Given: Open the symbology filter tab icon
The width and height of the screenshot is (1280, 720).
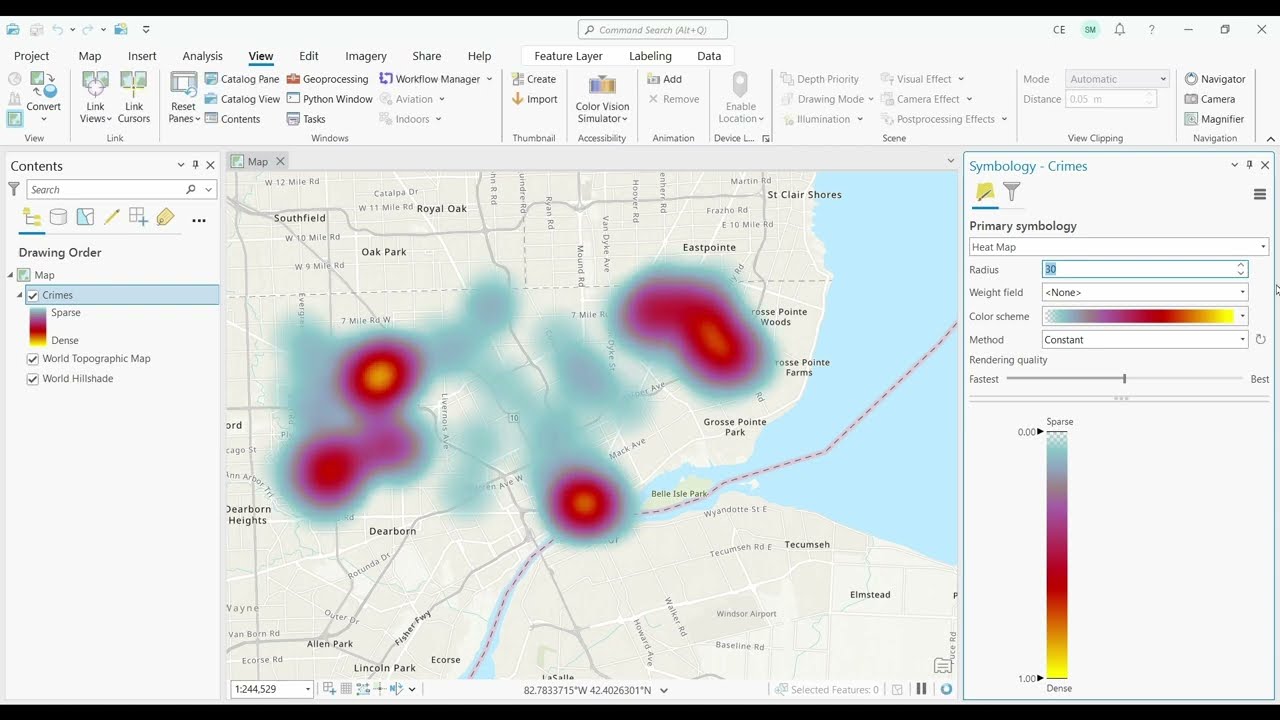Looking at the screenshot, I should pos(1011,191).
